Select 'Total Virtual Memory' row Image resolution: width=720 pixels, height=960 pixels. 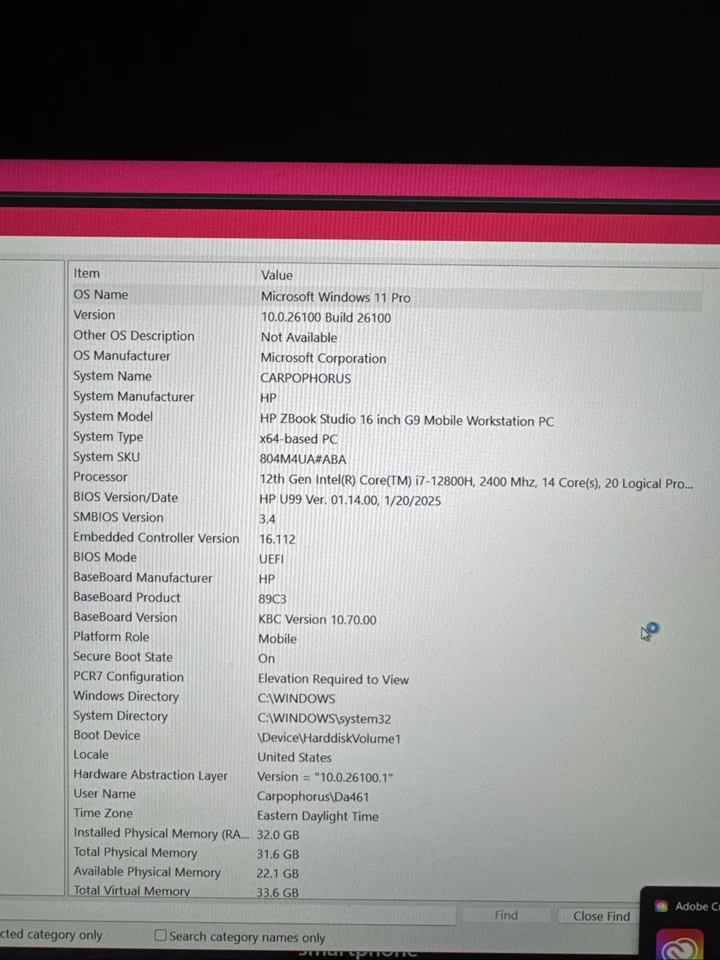pos(131,891)
